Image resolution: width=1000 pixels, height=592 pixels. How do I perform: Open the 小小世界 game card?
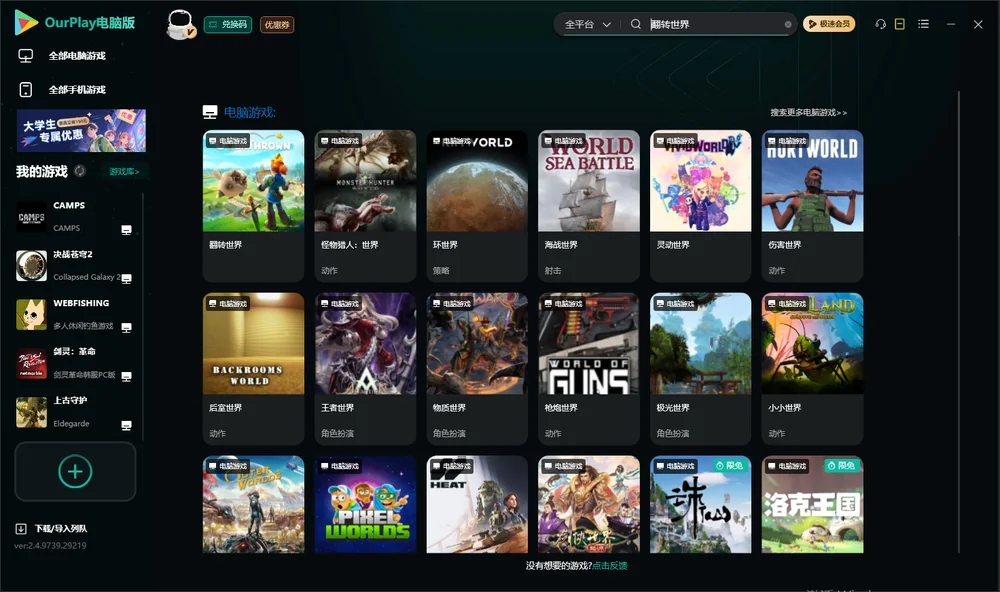click(812, 368)
